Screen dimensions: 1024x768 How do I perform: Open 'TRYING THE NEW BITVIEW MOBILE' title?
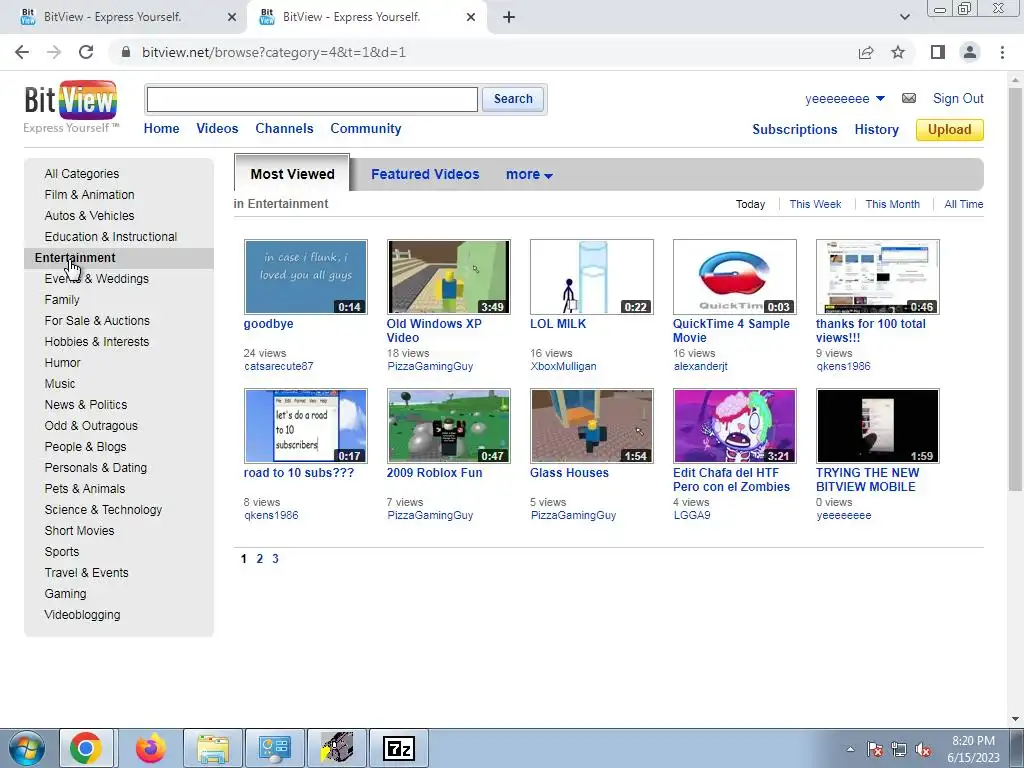click(867, 479)
